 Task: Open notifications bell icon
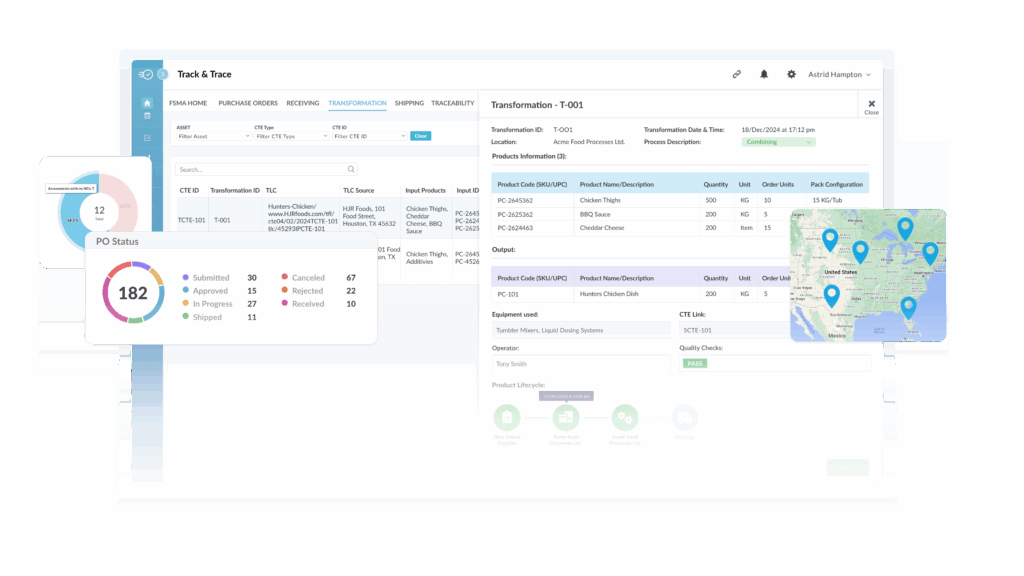pos(764,74)
